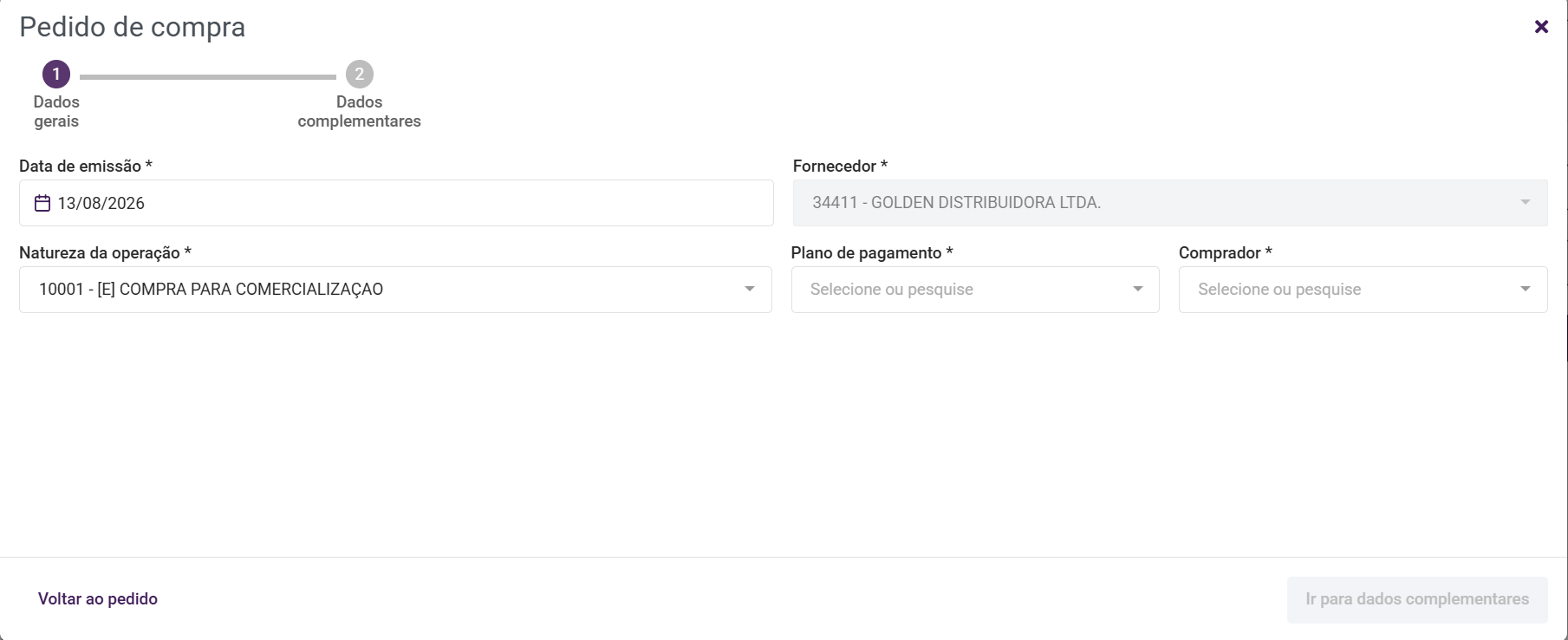Switch to the Dados gerais step label
This screenshot has height=640, width=1568.
click(56, 112)
